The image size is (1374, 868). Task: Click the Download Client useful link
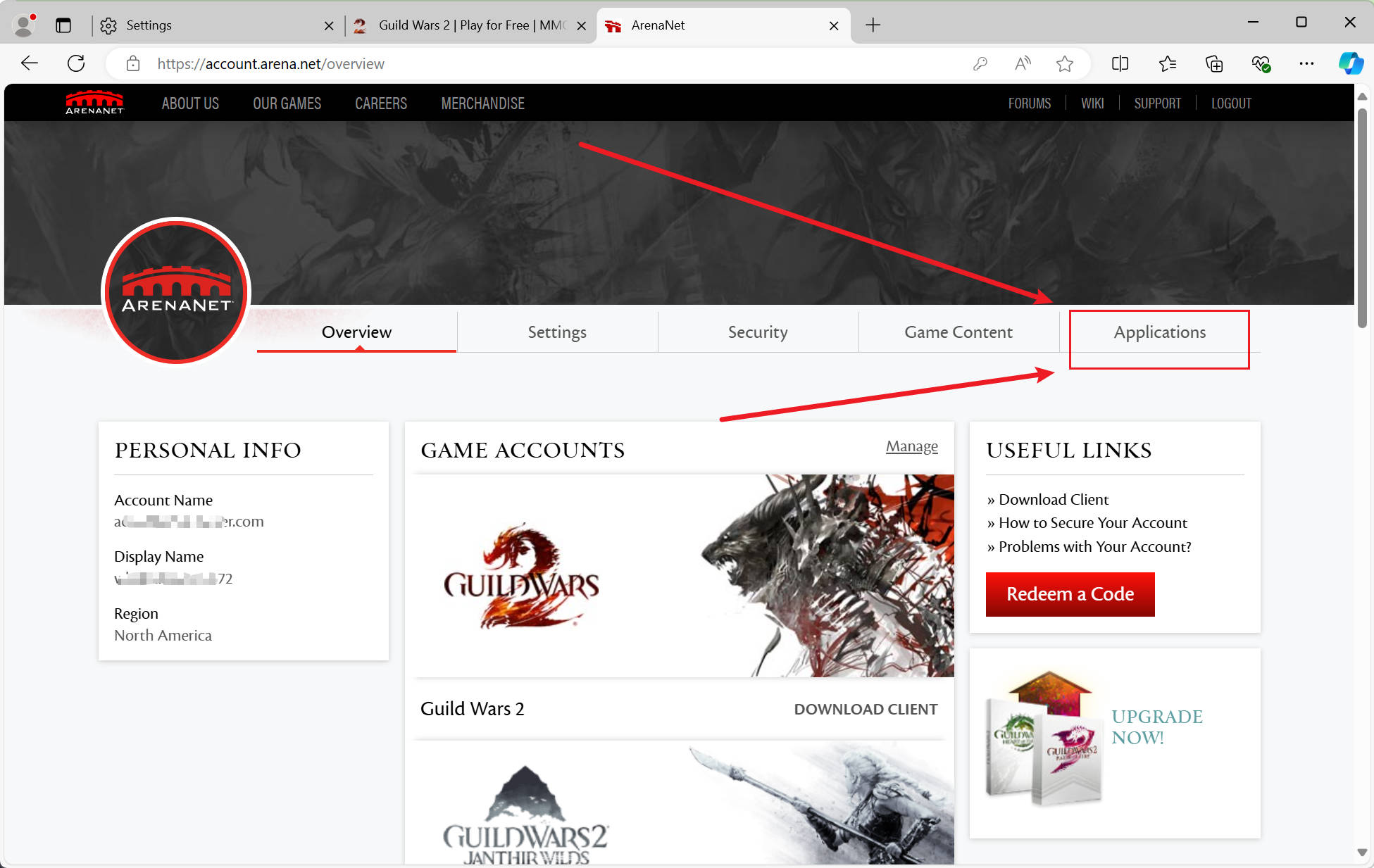(1053, 499)
